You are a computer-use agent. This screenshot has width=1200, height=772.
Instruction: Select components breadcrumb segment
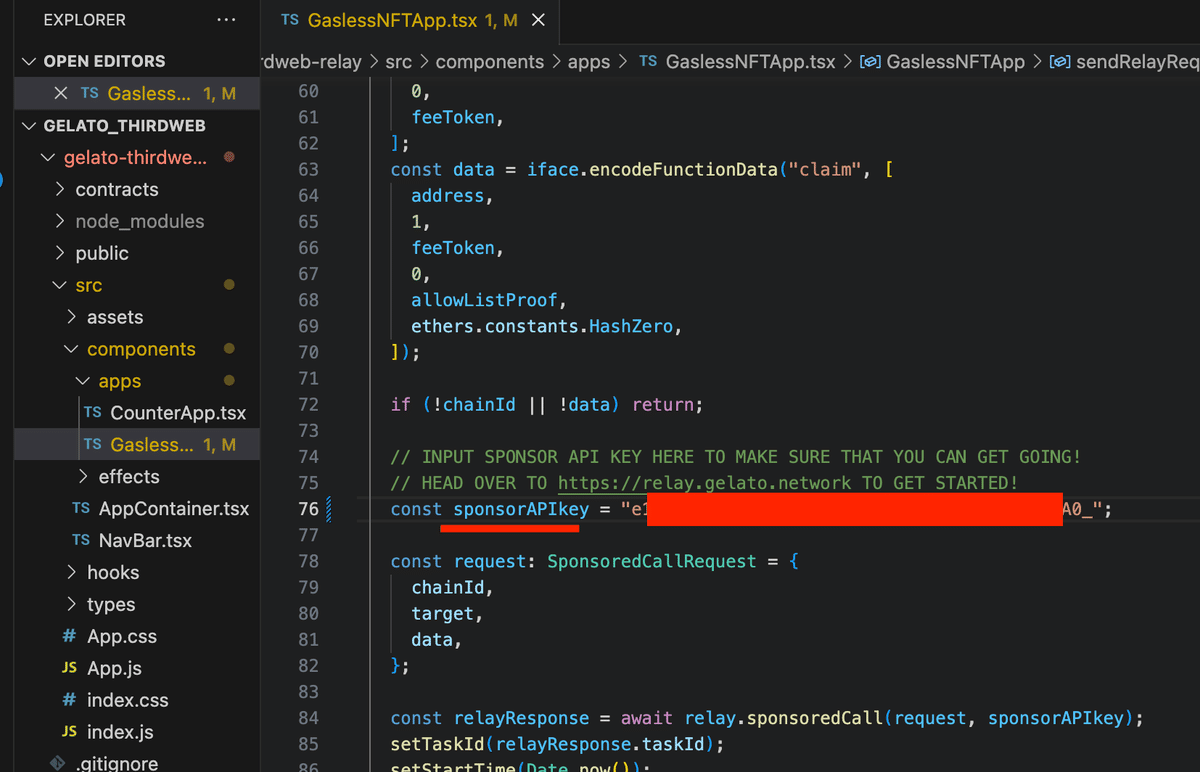[x=490, y=62]
